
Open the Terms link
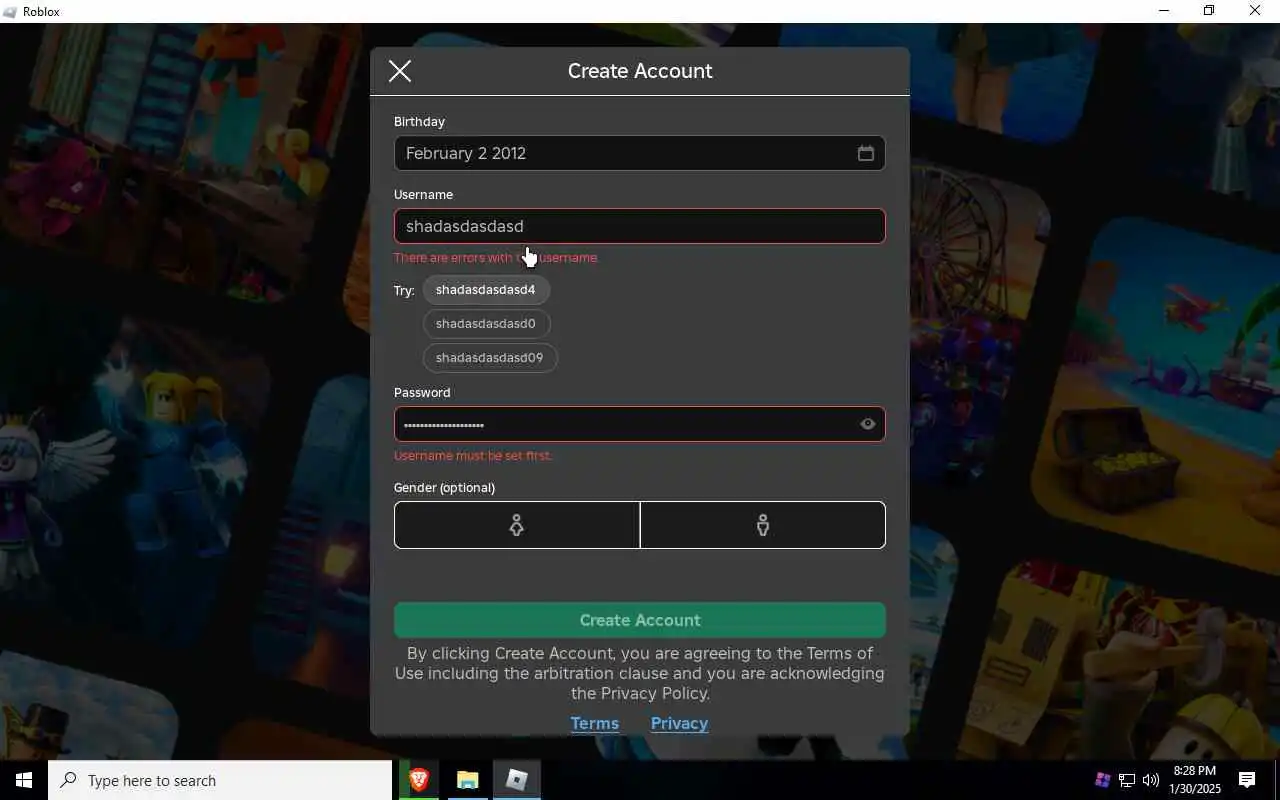595,723
